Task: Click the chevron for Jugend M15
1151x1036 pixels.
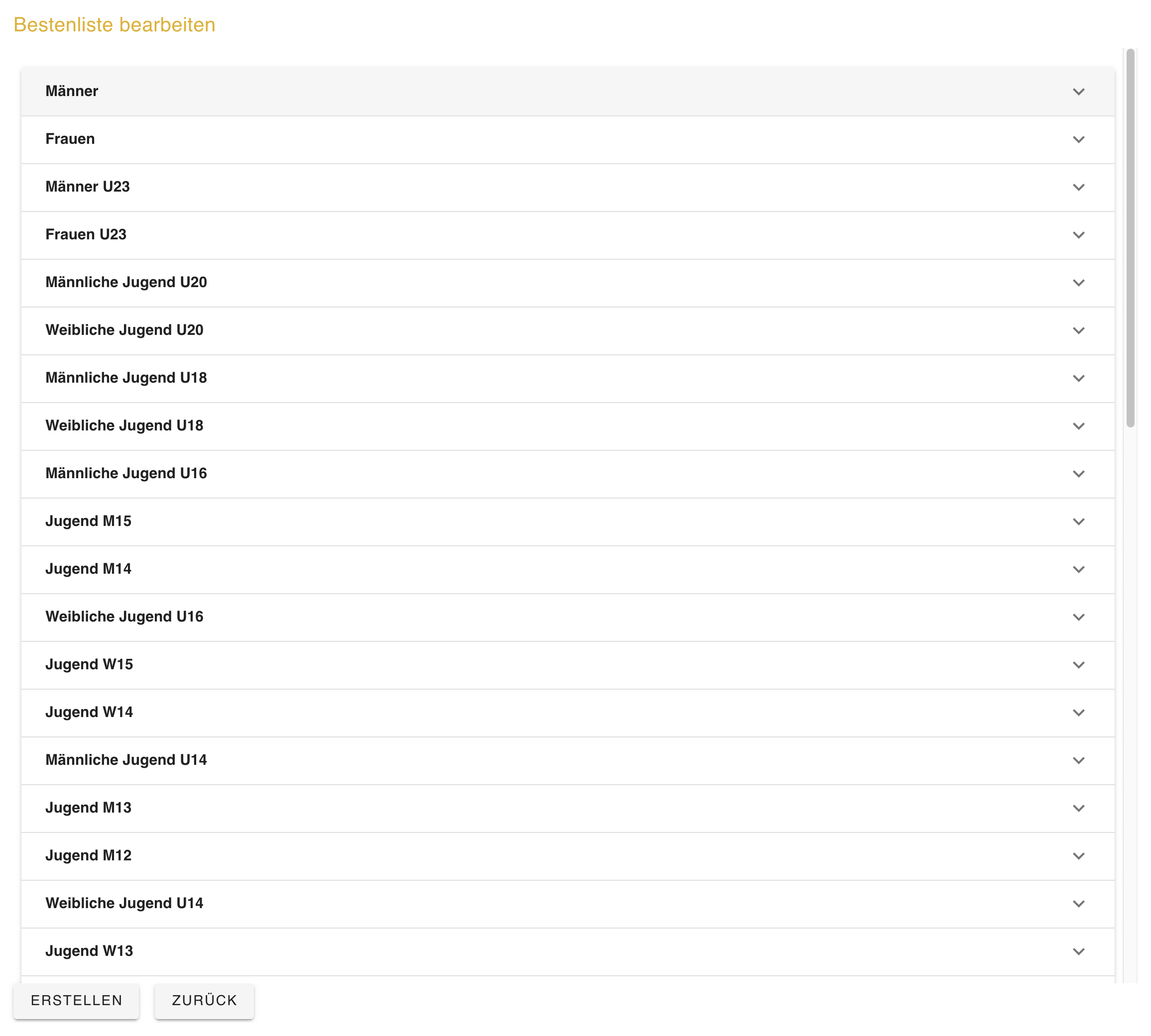Action: tap(1078, 522)
